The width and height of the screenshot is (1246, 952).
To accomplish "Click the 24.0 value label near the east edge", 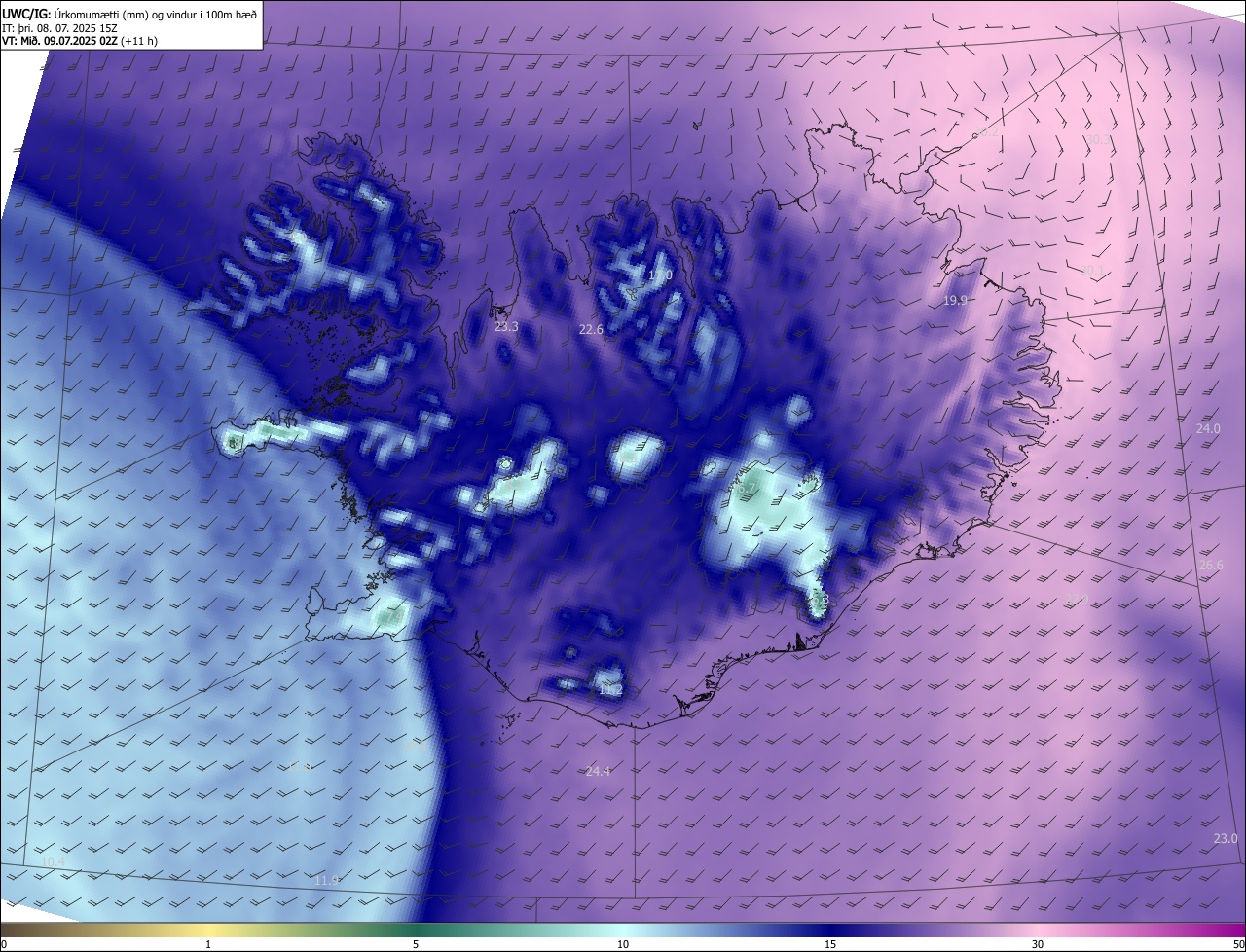I will 1208,429.
